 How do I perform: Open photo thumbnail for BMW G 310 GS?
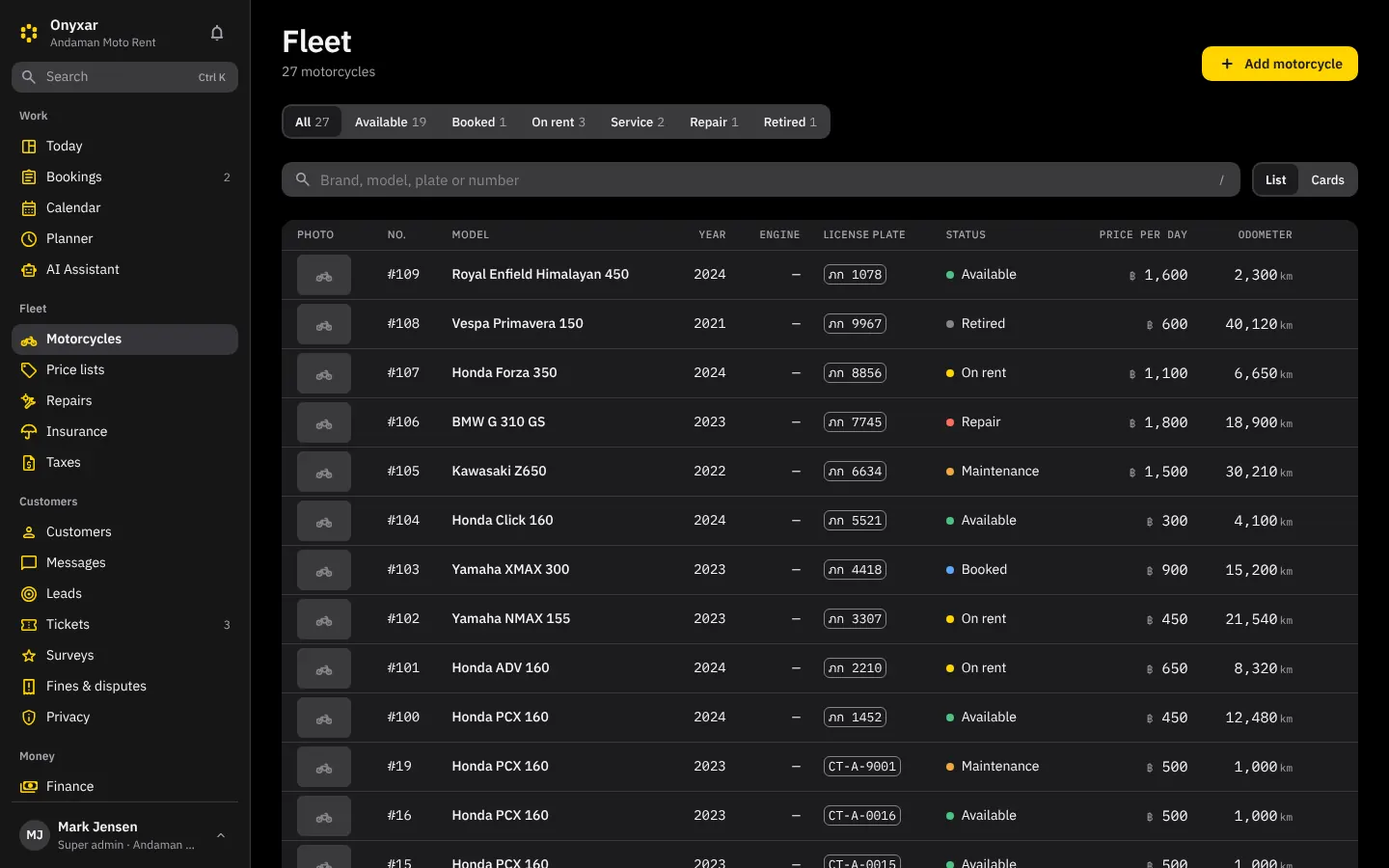324,422
